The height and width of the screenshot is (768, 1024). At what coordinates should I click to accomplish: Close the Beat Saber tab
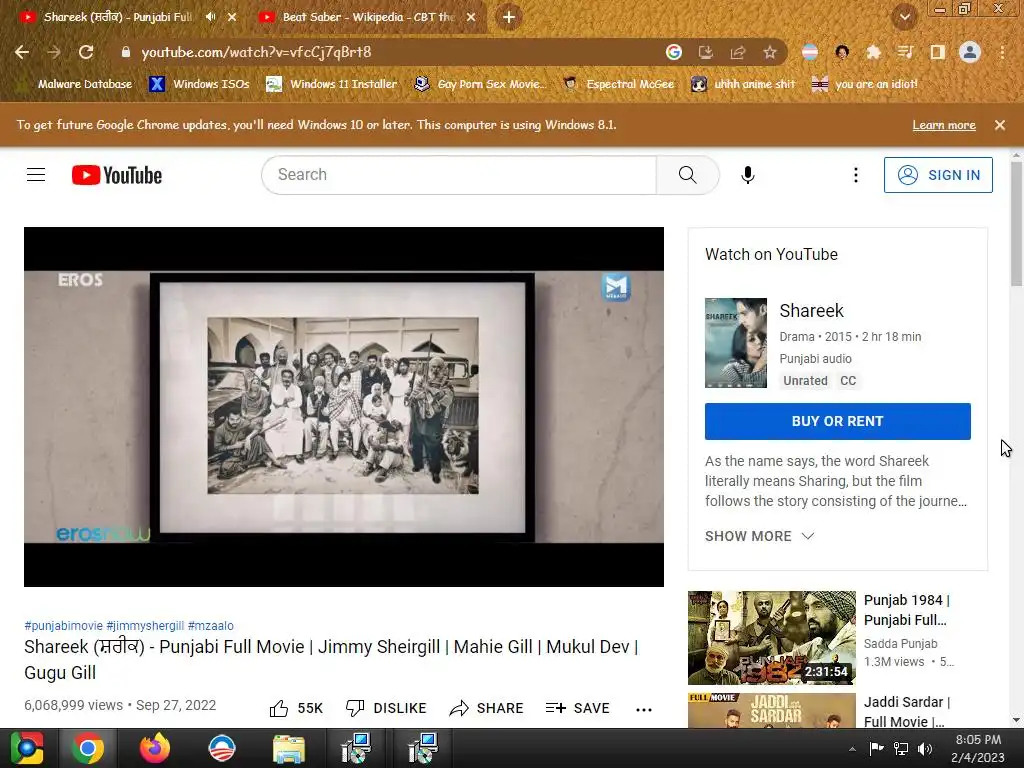(471, 18)
